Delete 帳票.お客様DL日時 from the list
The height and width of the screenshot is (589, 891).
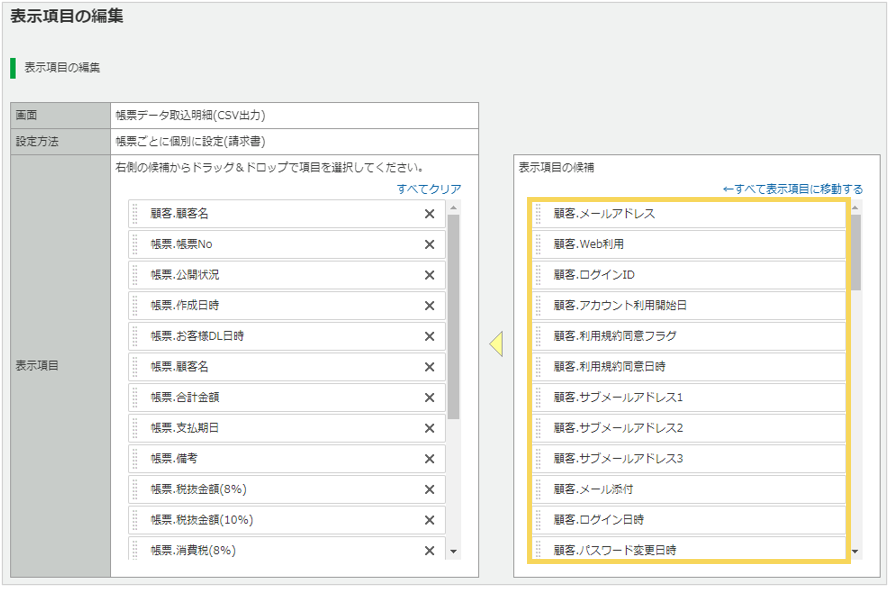(x=429, y=337)
